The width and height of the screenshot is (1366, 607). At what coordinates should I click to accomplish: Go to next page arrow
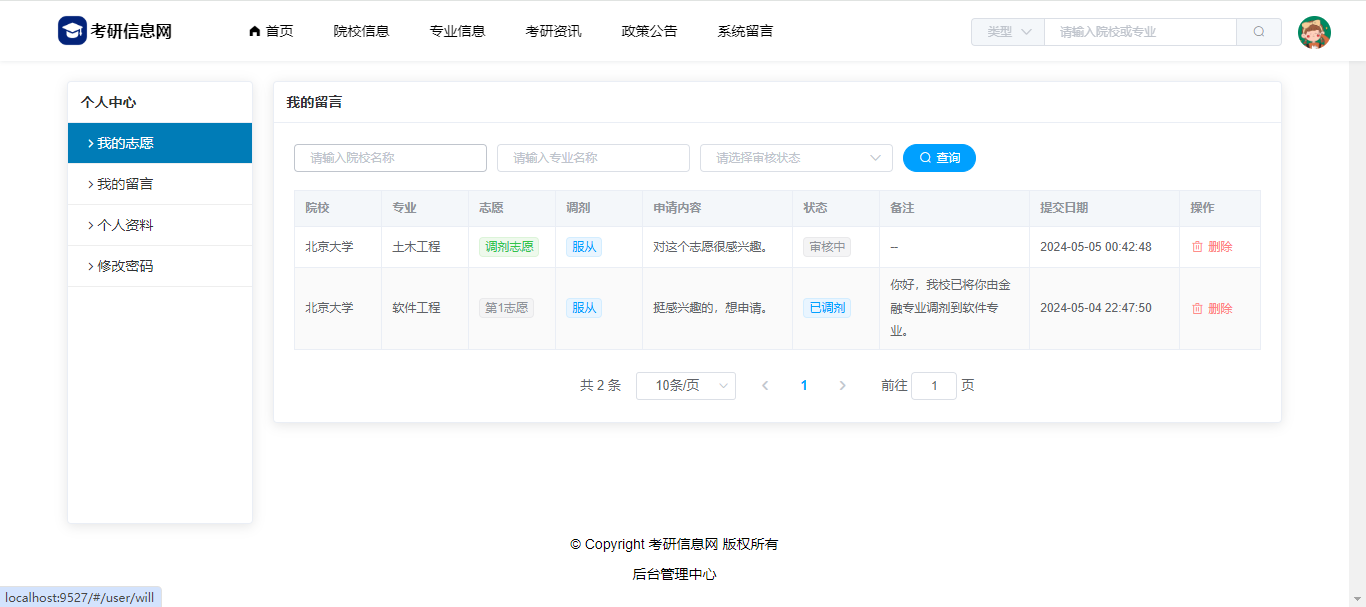click(x=842, y=386)
